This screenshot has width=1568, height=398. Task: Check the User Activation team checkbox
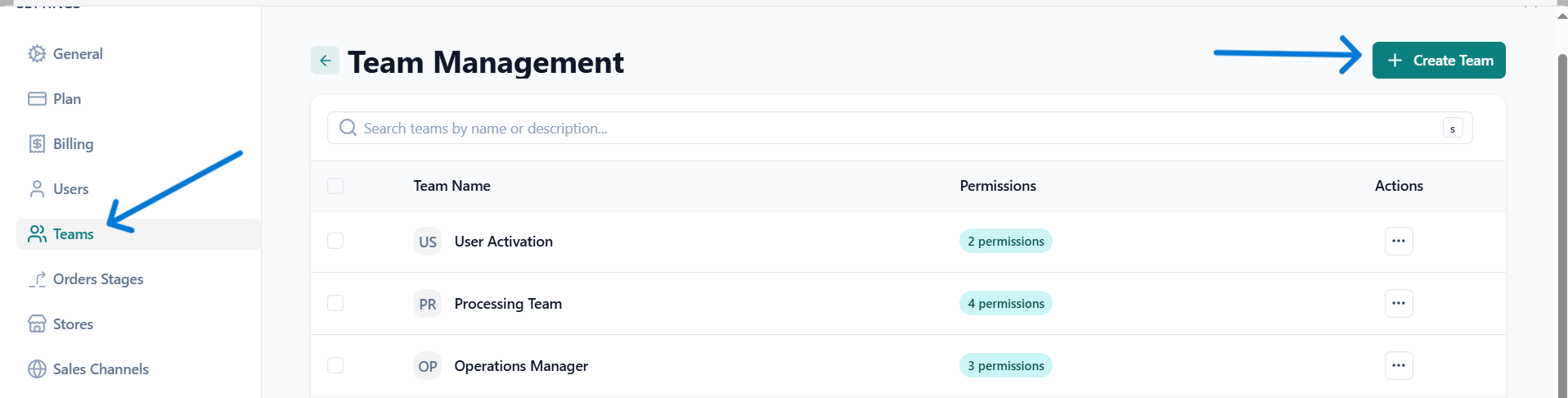tap(335, 241)
